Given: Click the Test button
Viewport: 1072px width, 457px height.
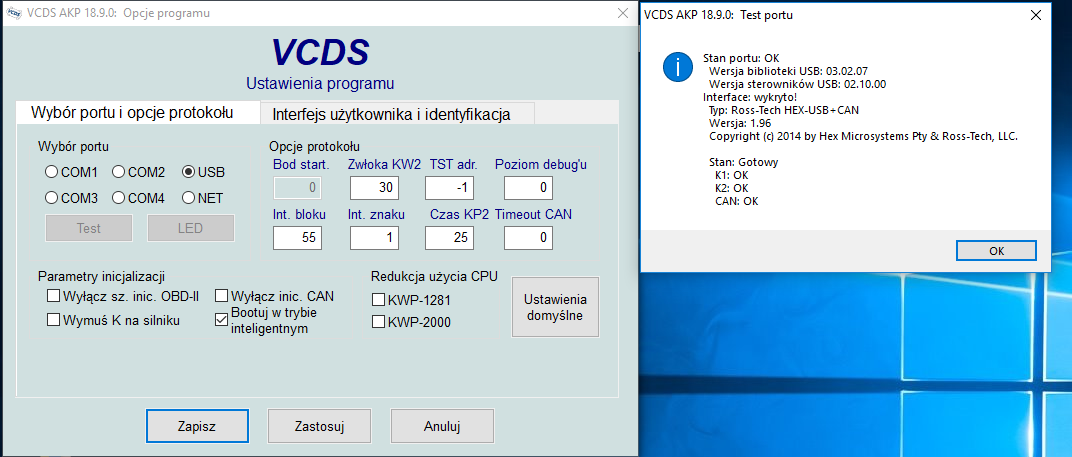Looking at the screenshot, I should [89, 228].
